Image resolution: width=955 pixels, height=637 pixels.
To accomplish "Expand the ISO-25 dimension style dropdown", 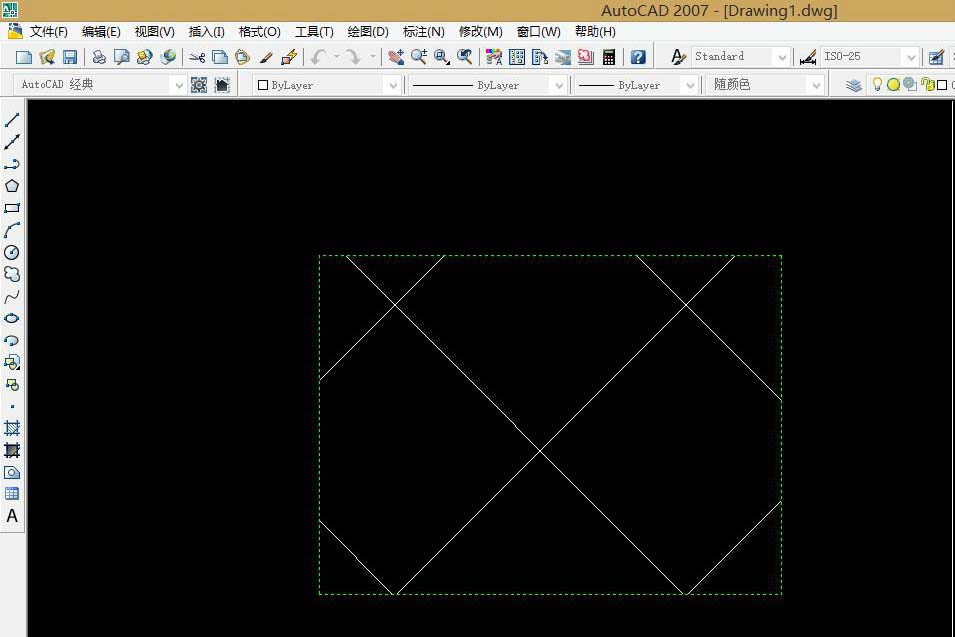I will 911,57.
